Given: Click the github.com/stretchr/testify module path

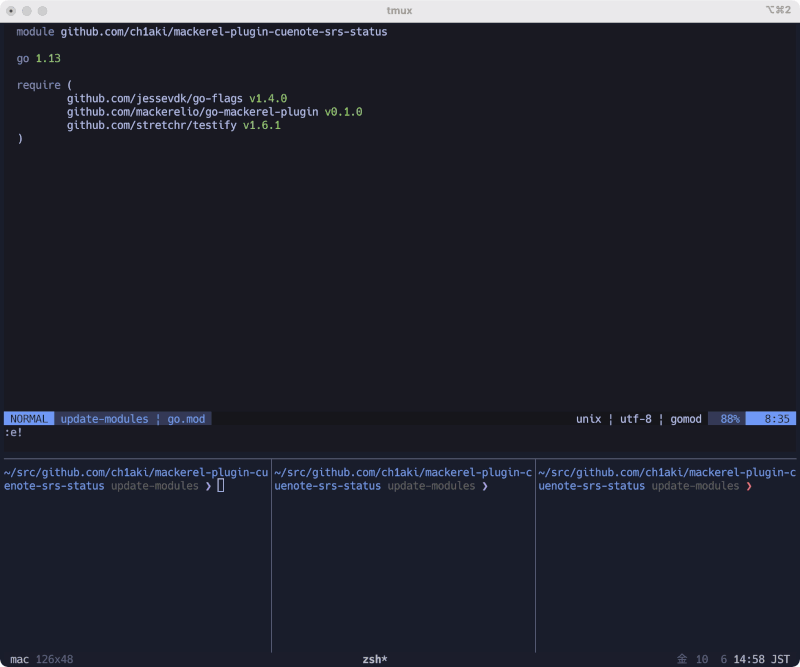Looking at the screenshot, I should click(152, 125).
